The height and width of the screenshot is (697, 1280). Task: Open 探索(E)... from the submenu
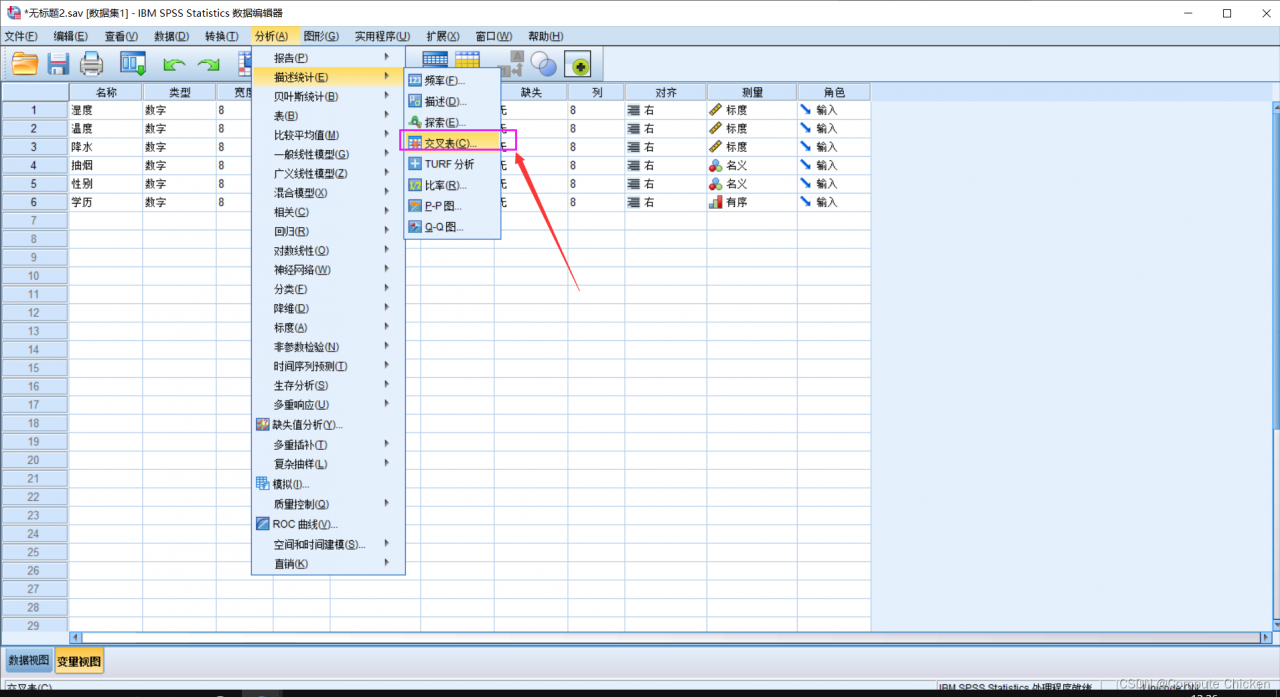(x=452, y=122)
